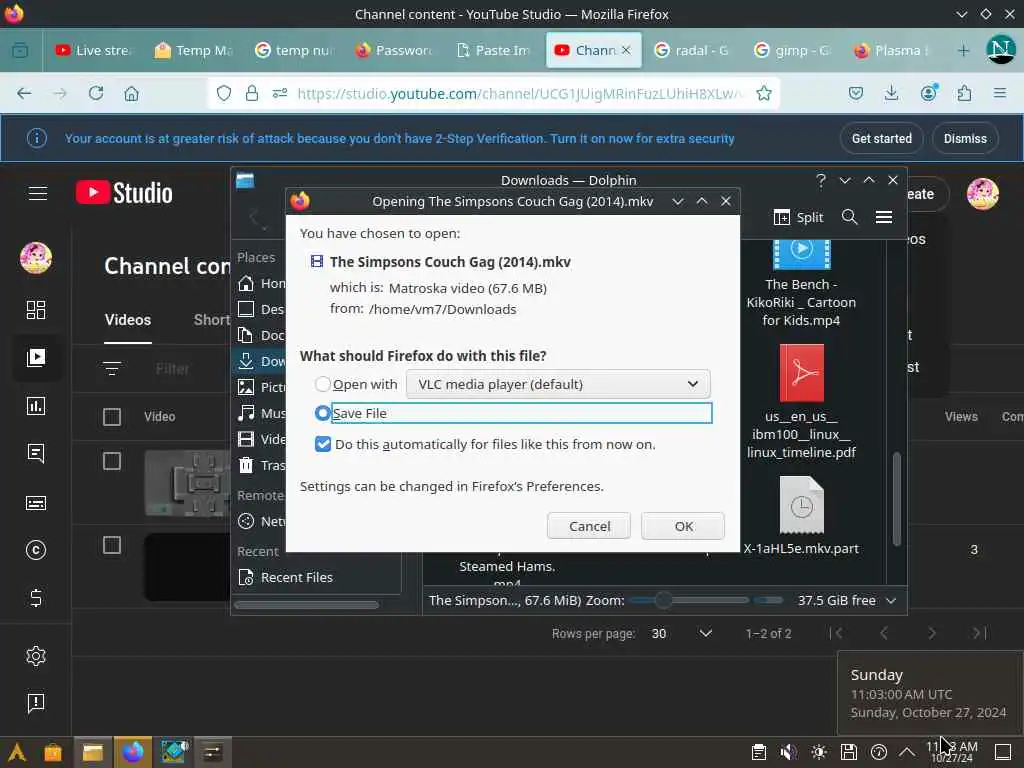Open YouTube Studio hamburger menu
Screen dimensions: 1024x768
pyautogui.click(x=38, y=193)
